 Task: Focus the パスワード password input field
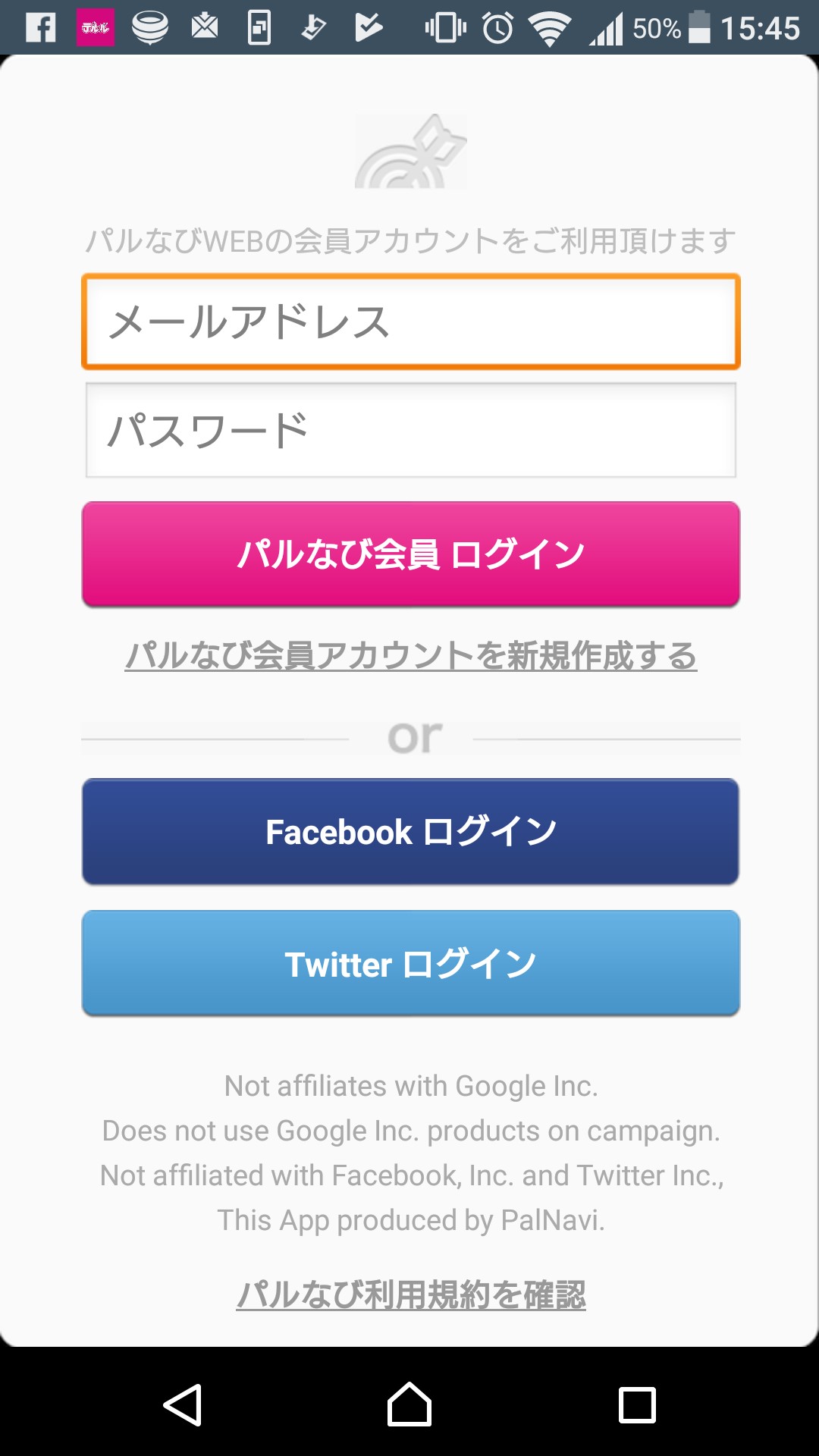click(411, 430)
